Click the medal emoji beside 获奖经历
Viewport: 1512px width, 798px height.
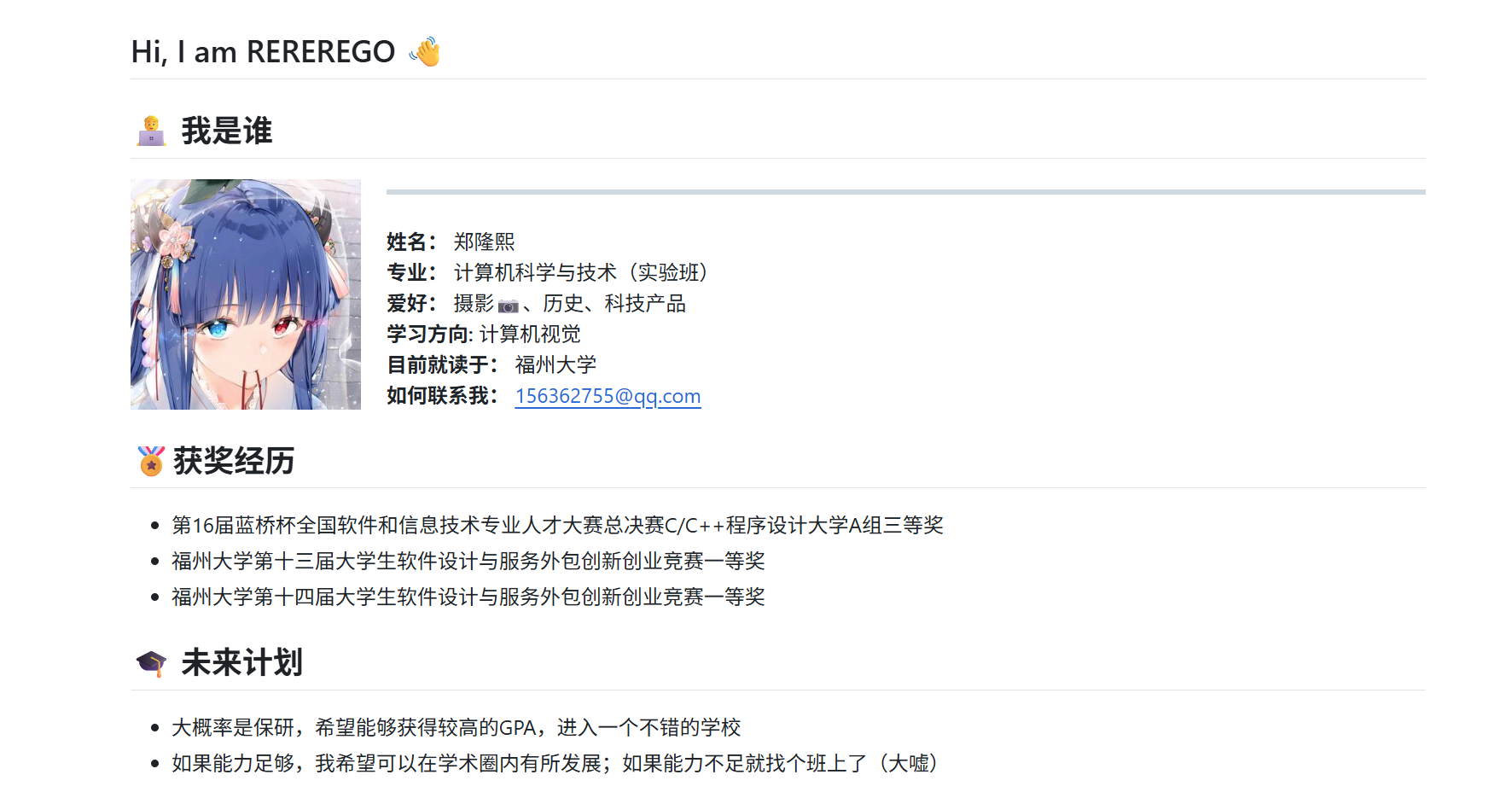pos(151,461)
